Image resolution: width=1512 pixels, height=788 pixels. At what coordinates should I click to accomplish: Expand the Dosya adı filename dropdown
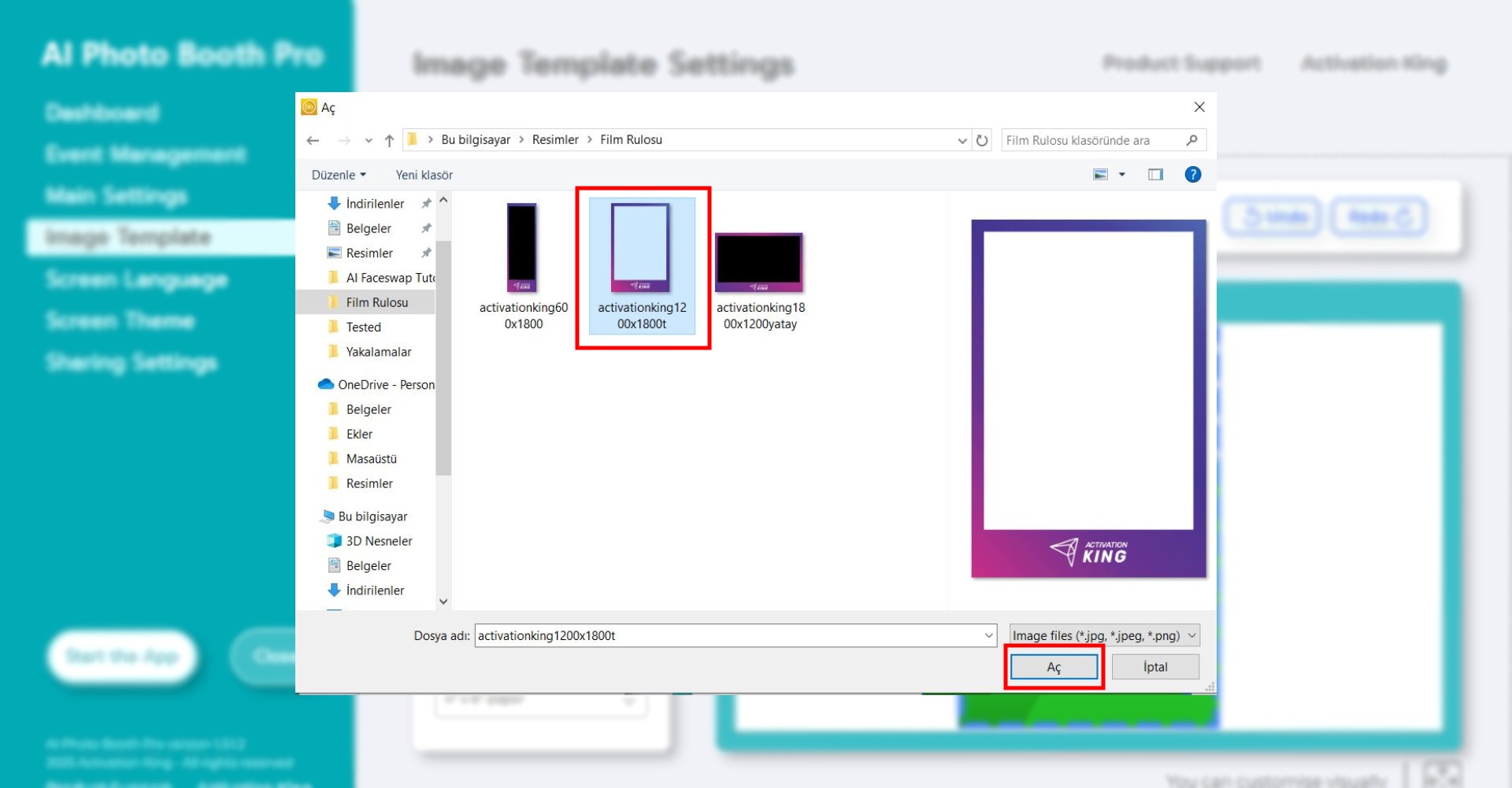pos(988,635)
